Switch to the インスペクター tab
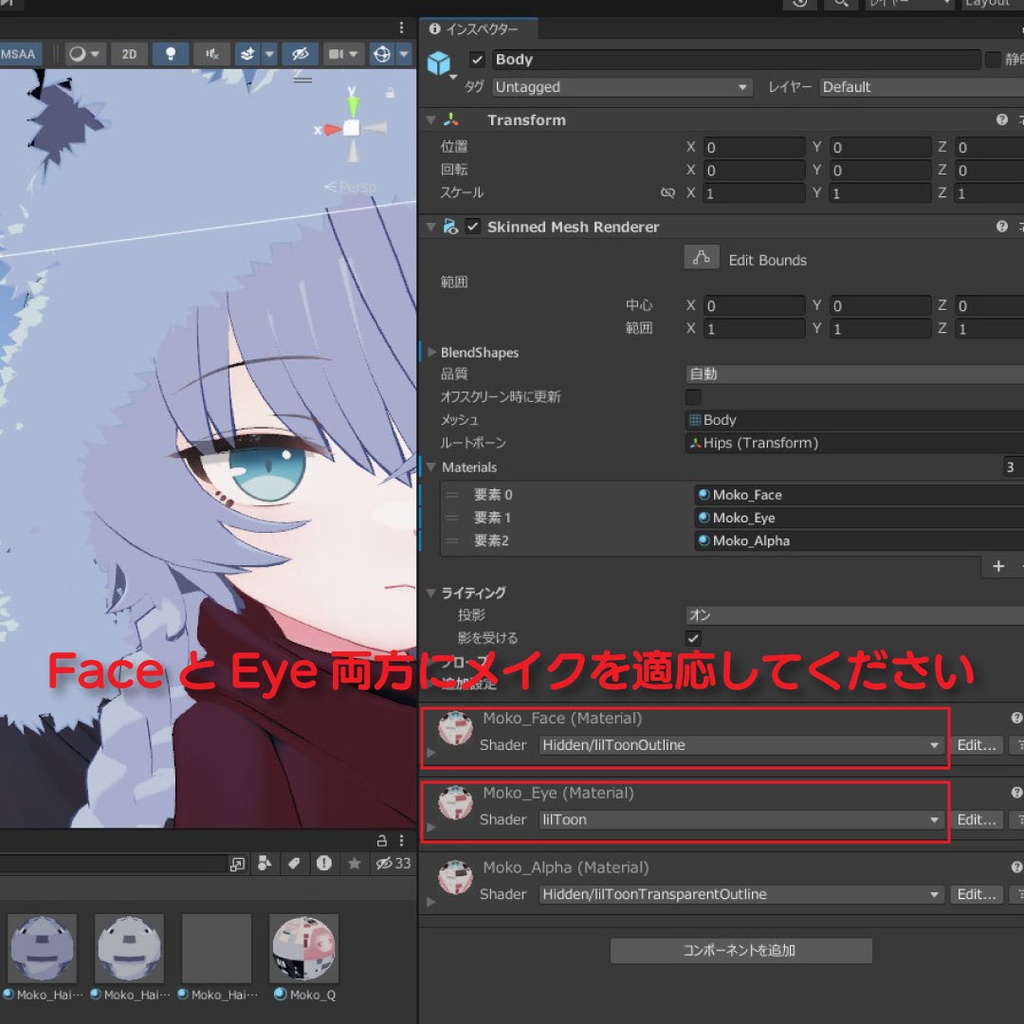The width and height of the screenshot is (1024, 1024). pyautogui.click(x=480, y=28)
